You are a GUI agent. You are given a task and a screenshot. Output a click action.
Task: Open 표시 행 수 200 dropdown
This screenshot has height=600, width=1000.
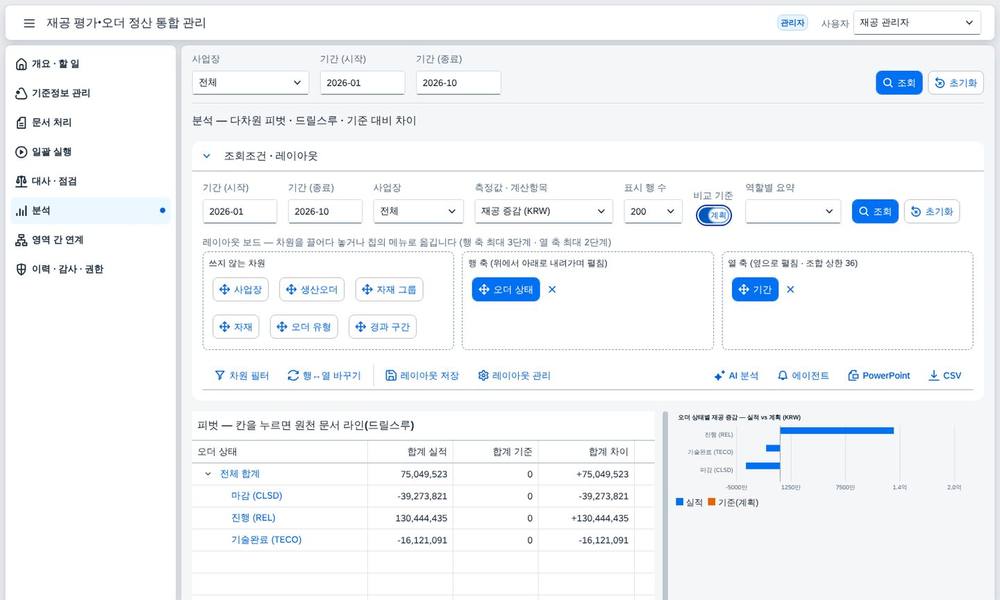point(653,211)
